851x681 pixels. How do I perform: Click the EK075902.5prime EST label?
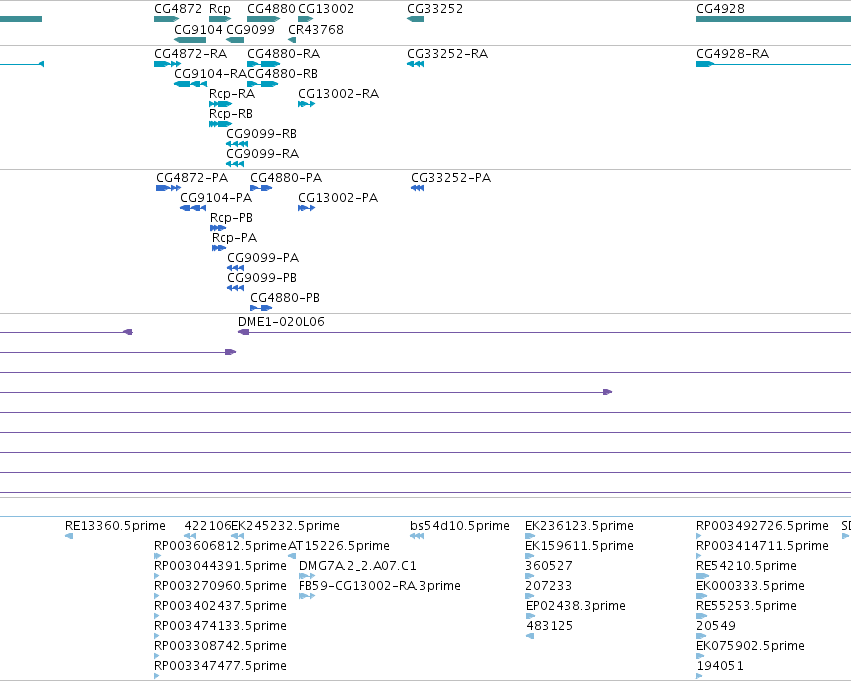(751, 647)
